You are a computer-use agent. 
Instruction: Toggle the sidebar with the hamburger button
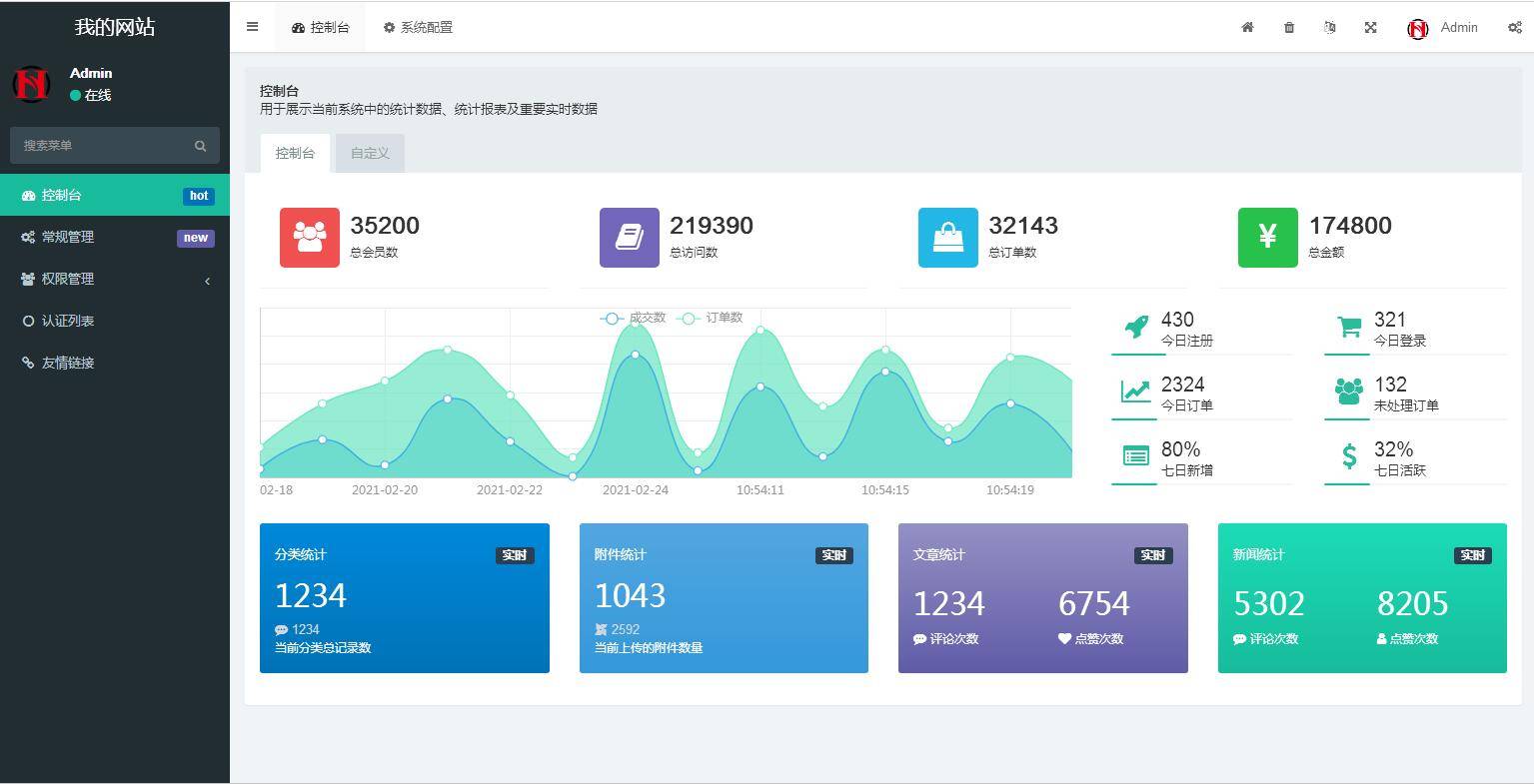point(252,27)
